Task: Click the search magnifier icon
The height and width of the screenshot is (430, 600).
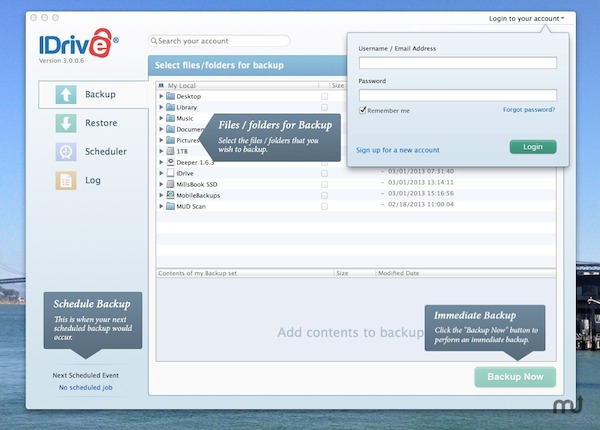Action: pyautogui.click(x=154, y=41)
